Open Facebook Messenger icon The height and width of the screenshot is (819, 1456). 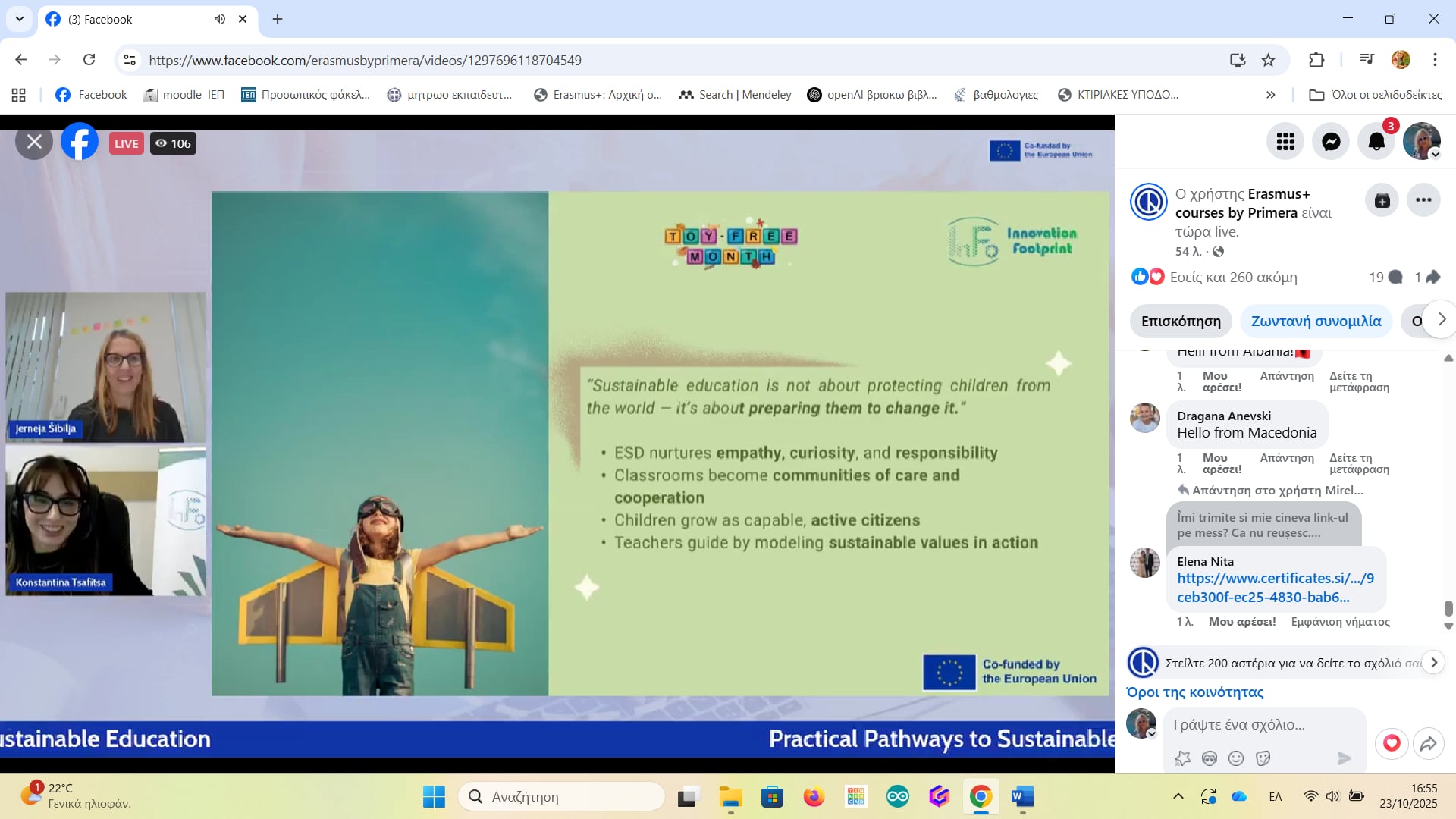tap(1331, 142)
